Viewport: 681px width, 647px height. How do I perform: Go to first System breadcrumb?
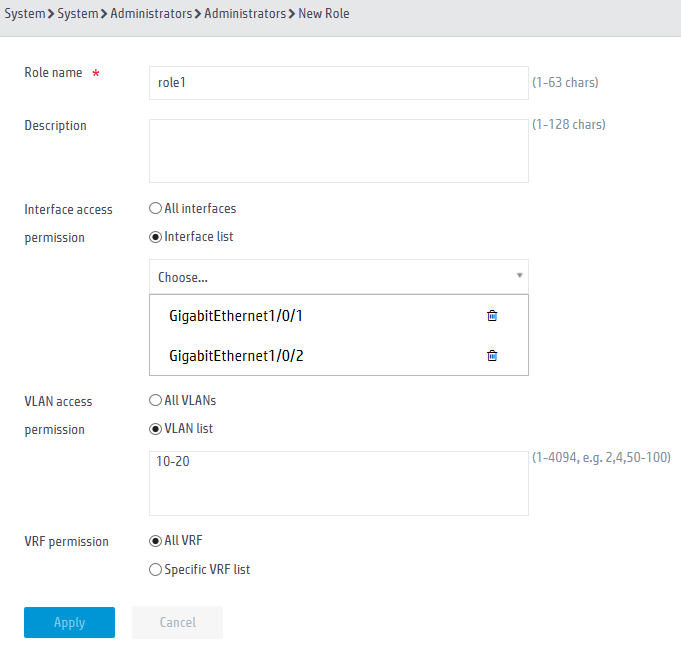25,13
